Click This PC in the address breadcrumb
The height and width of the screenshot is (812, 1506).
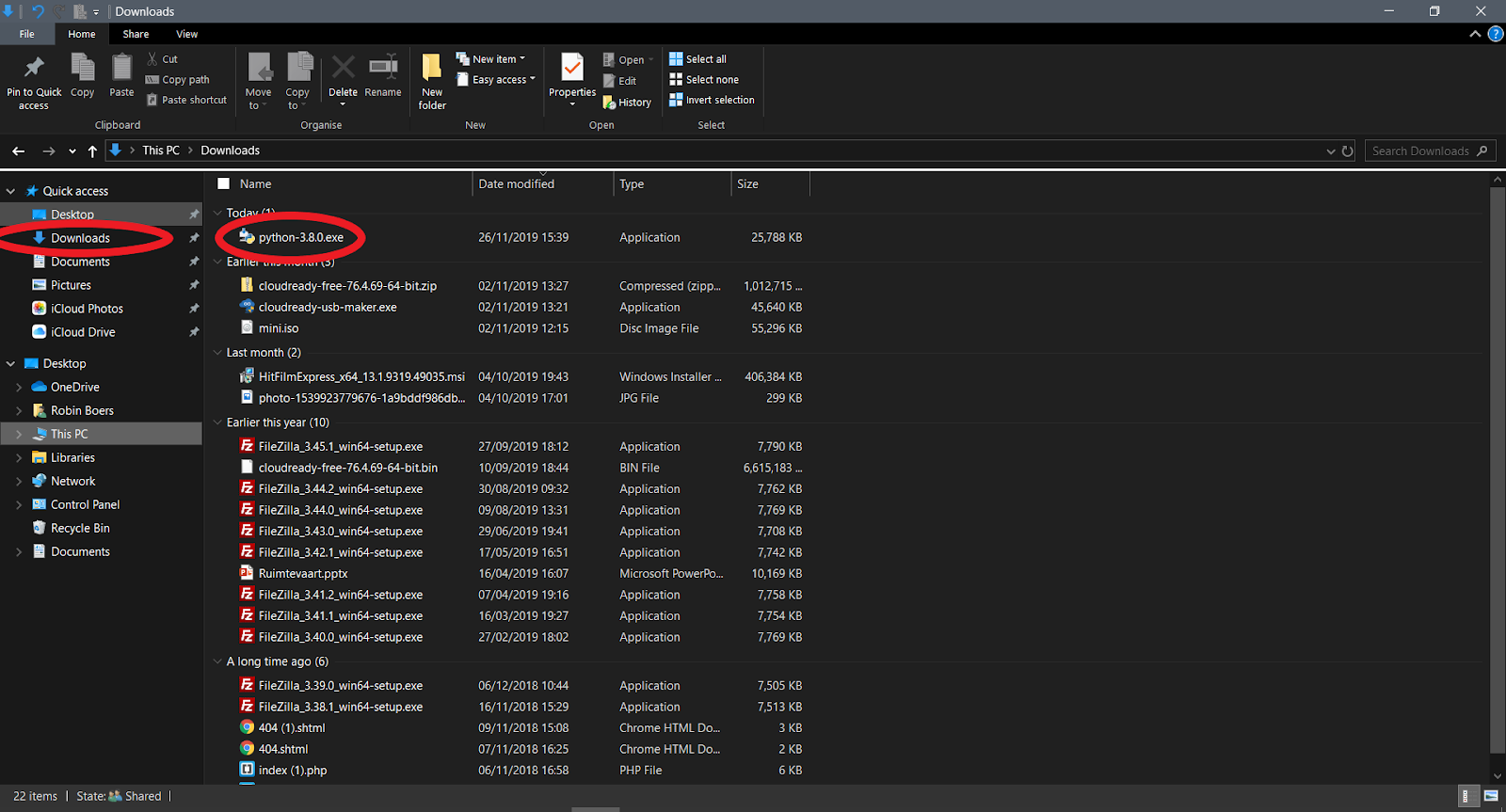[161, 151]
